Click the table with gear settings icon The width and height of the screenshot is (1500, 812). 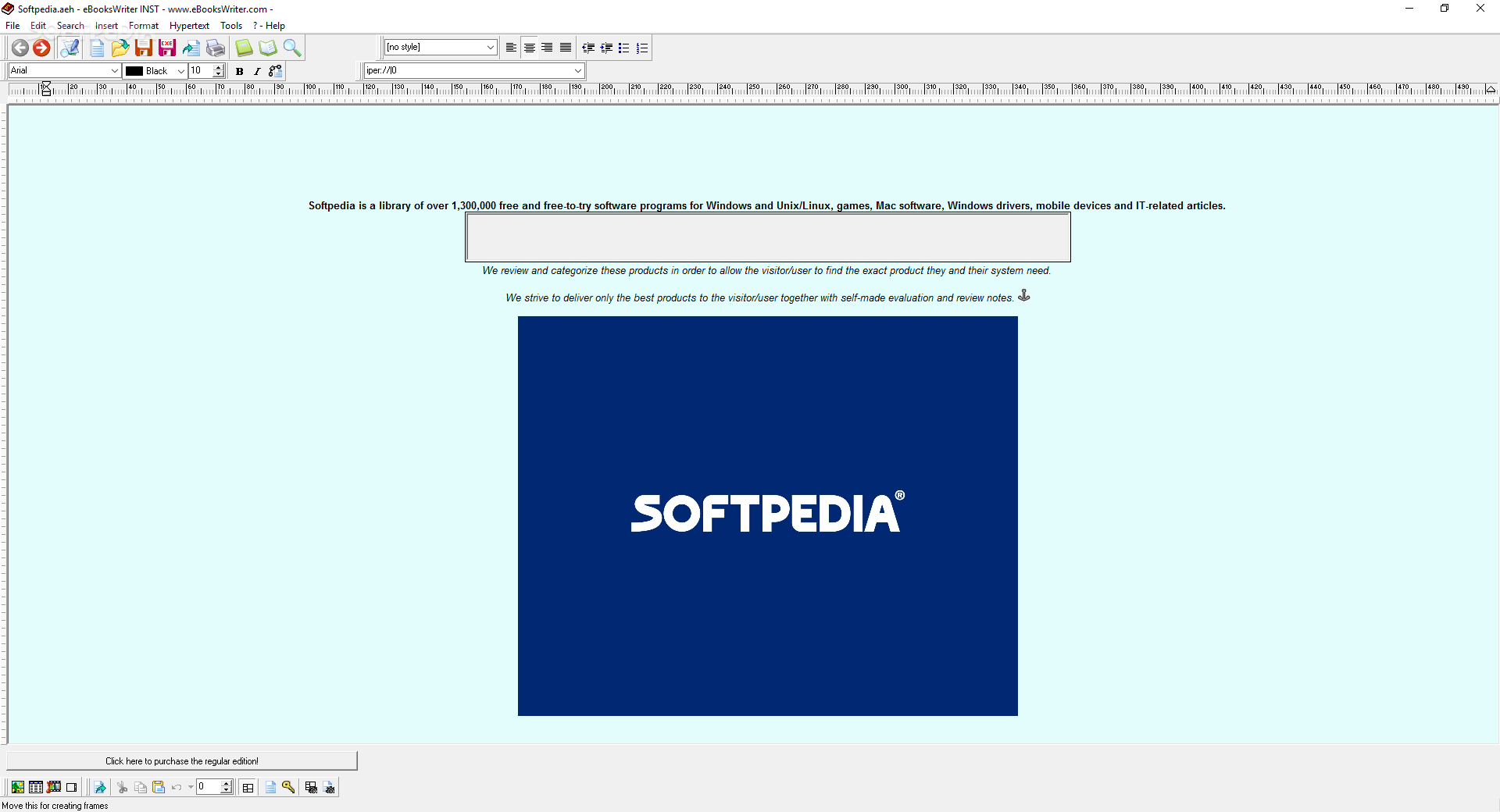(x=311, y=787)
